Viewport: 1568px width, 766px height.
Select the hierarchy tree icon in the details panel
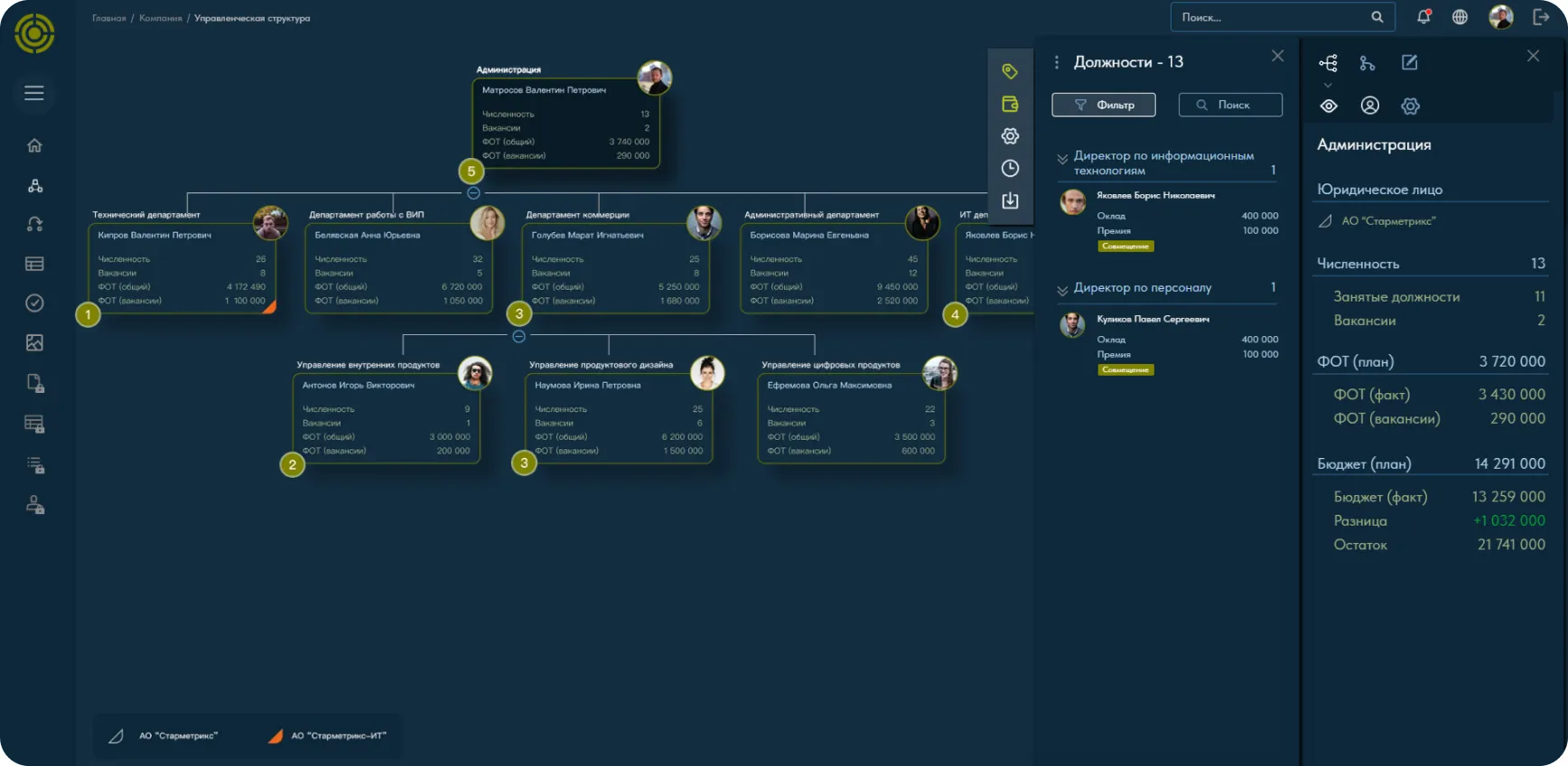click(x=1328, y=62)
